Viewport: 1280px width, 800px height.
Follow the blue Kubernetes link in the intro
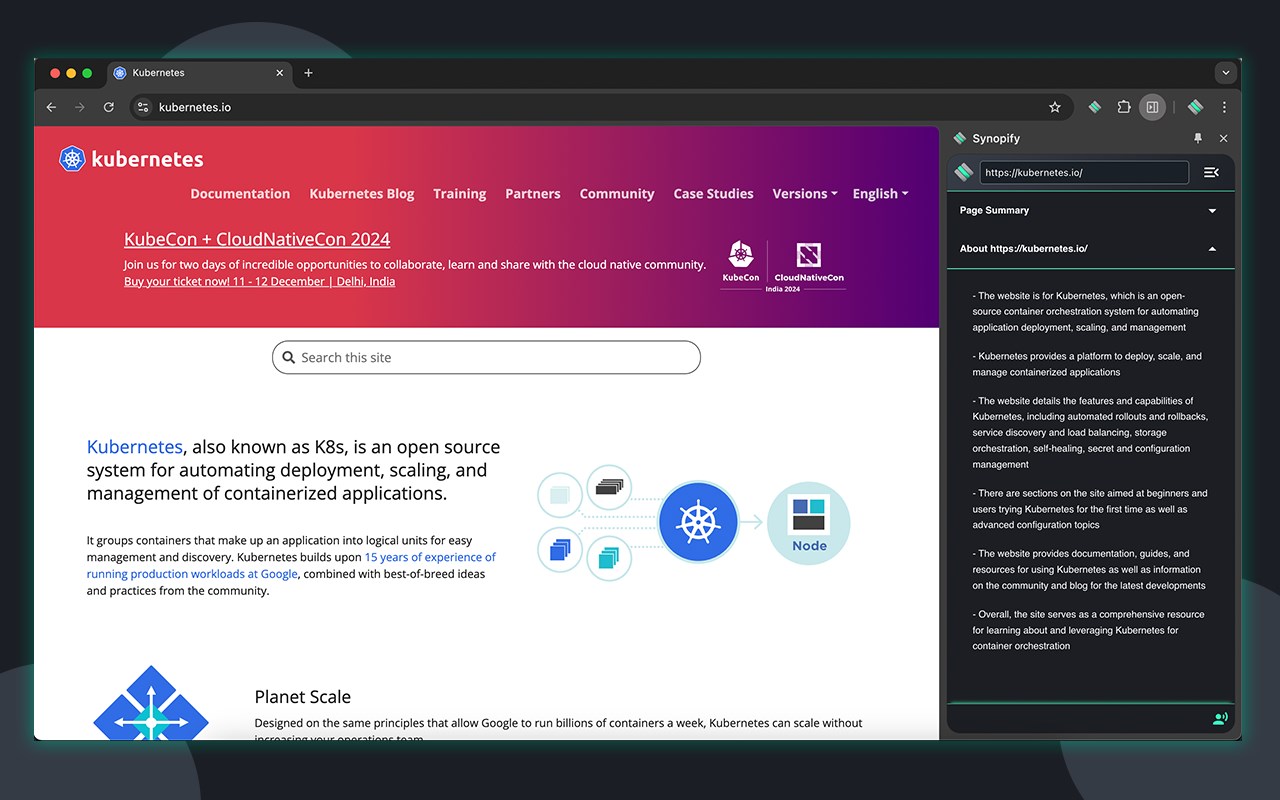pos(135,447)
